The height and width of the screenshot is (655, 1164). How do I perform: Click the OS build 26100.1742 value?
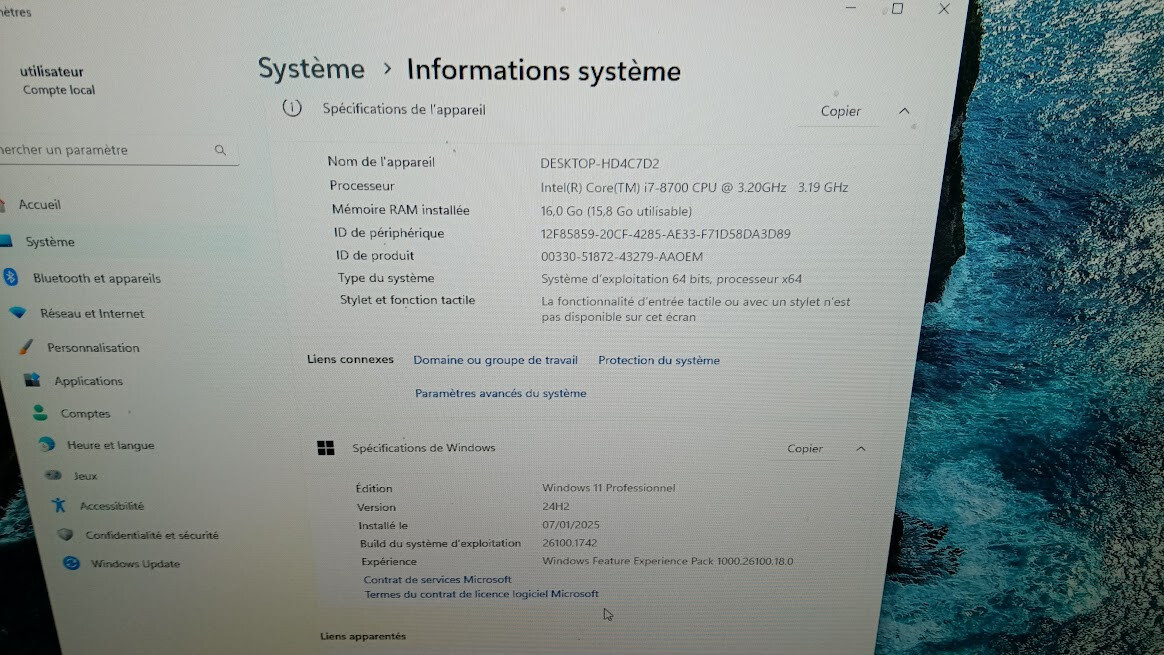(x=569, y=543)
